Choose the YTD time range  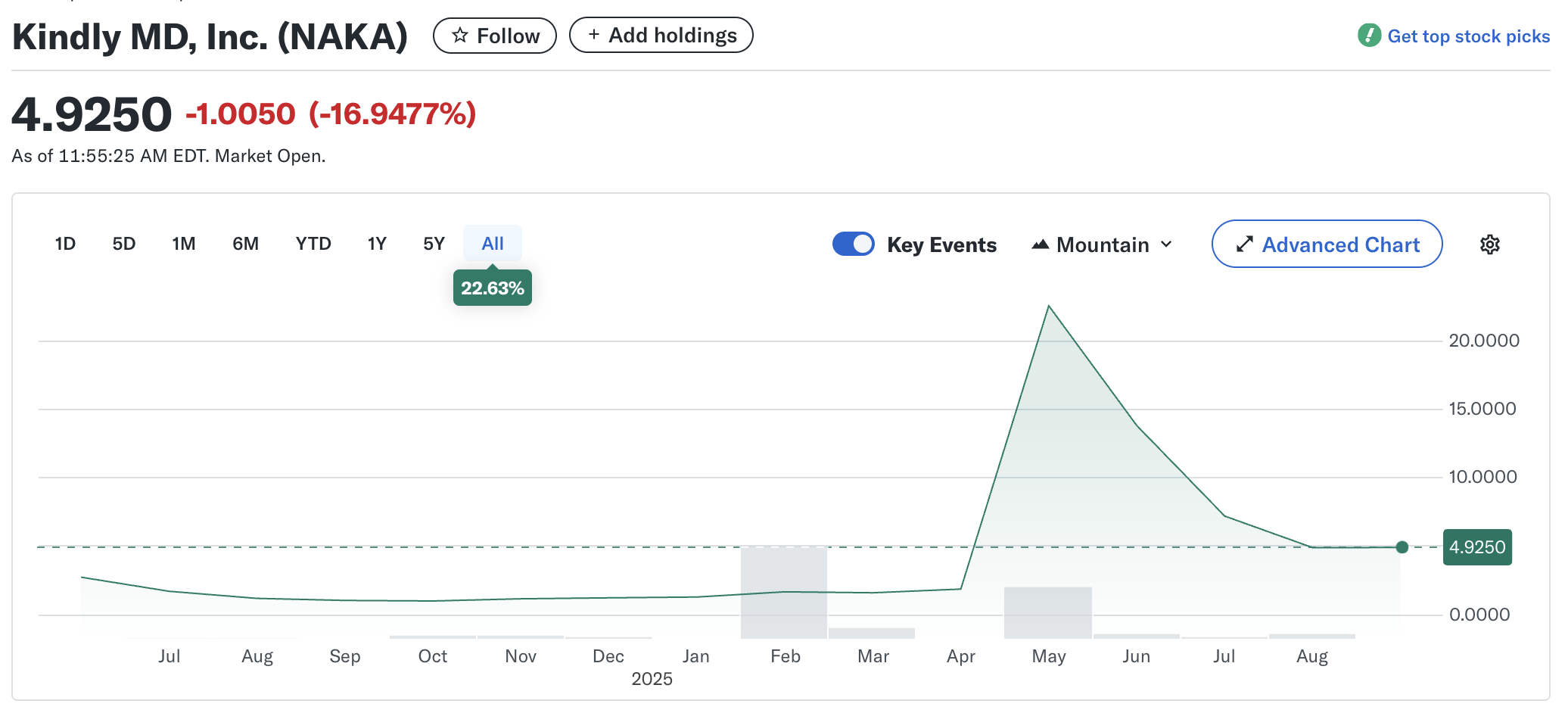pos(313,244)
